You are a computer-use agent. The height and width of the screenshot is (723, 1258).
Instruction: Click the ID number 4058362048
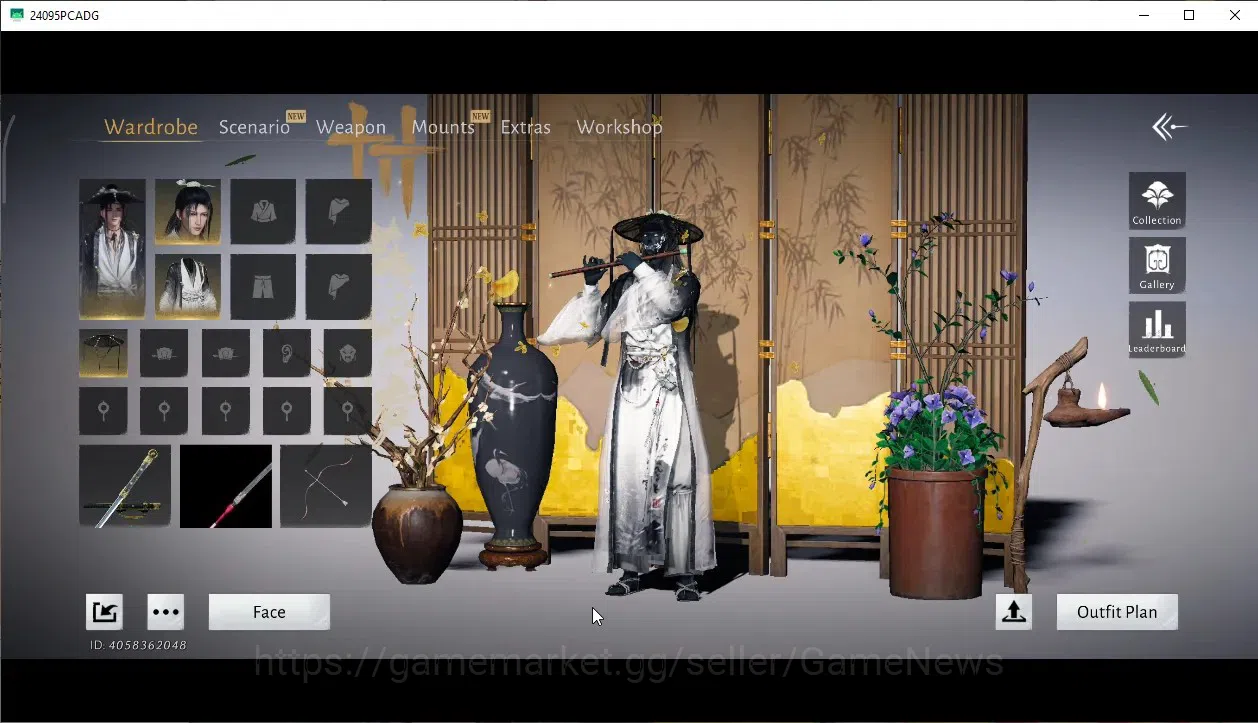point(148,645)
